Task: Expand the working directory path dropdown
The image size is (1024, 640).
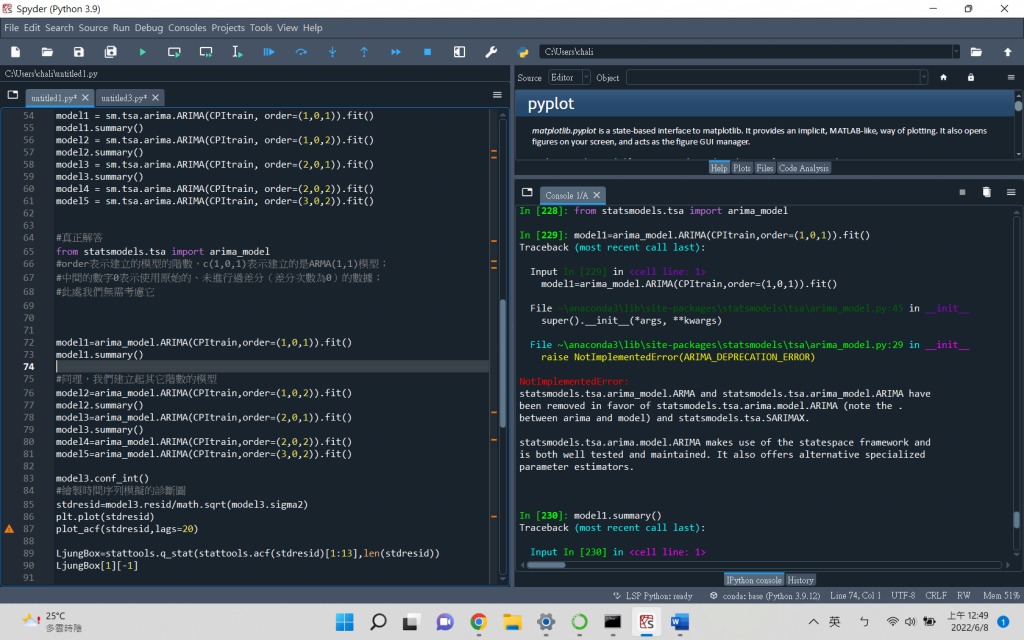Action: click(x=955, y=51)
